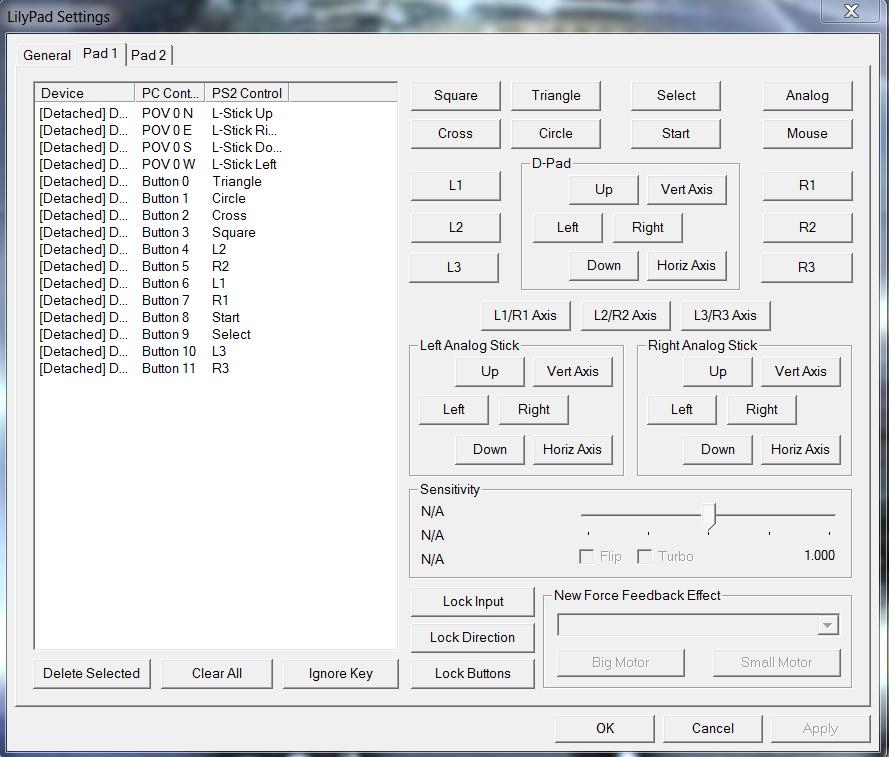Click Left Analog Stick Horiz Axis

pos(573,449)
